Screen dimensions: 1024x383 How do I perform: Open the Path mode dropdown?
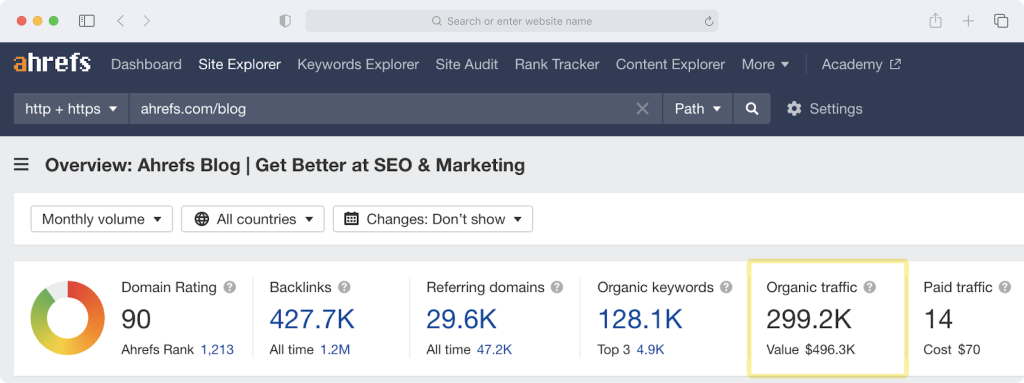coord(697,108)
